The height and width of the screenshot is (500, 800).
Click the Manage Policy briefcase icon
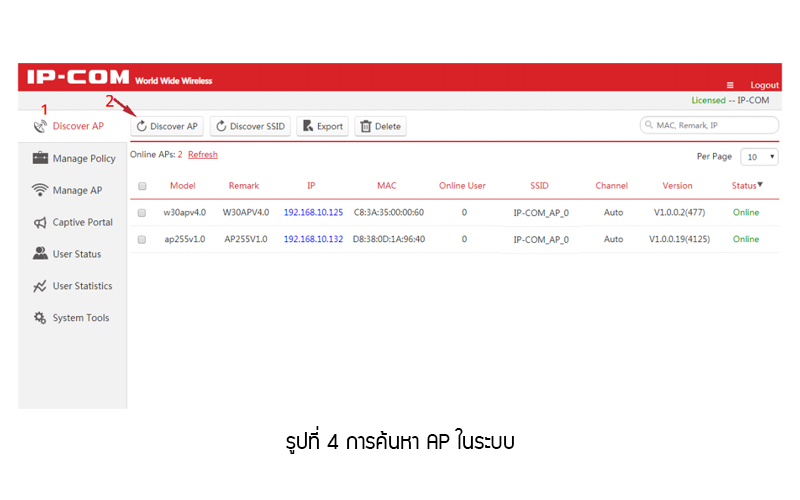coord(40,158)
